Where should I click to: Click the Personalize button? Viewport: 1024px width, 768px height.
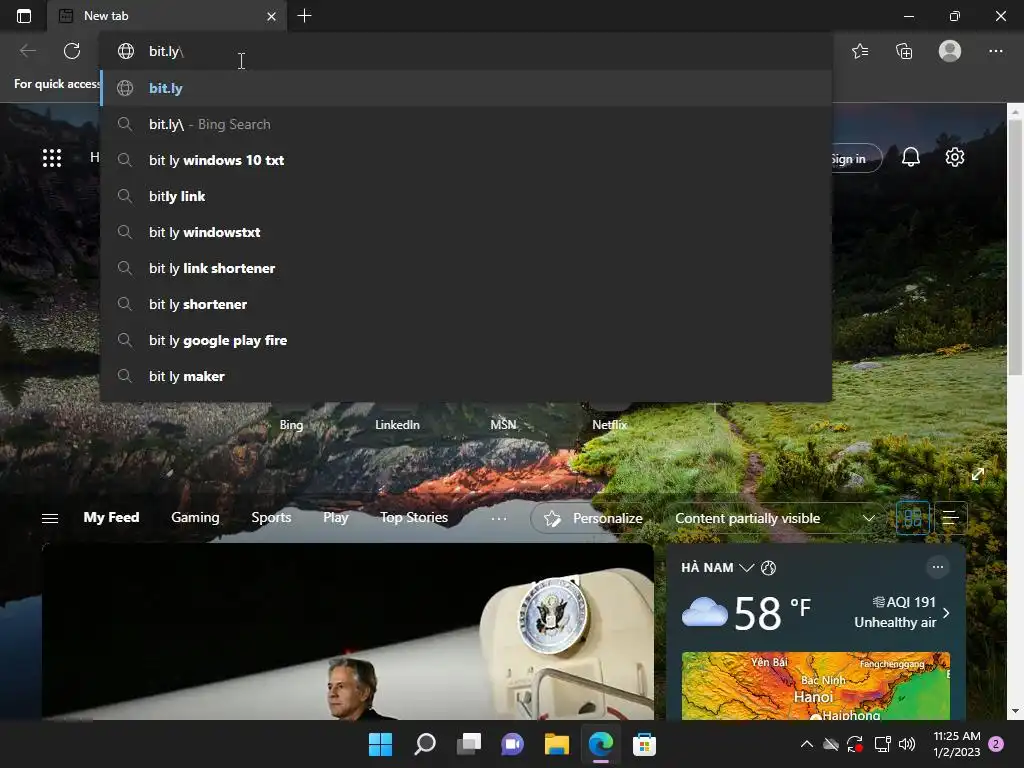click(x=593, y=518)
